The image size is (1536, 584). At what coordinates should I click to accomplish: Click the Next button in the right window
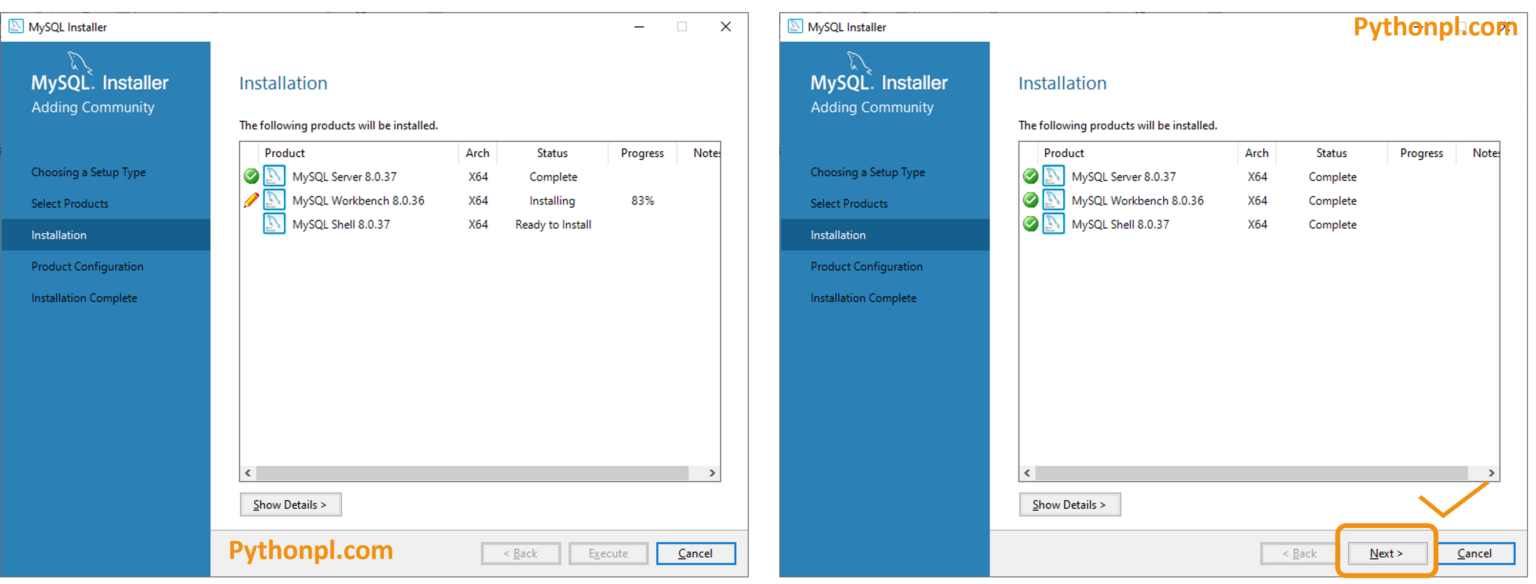pyautogui.click(x=1387, y=553)
